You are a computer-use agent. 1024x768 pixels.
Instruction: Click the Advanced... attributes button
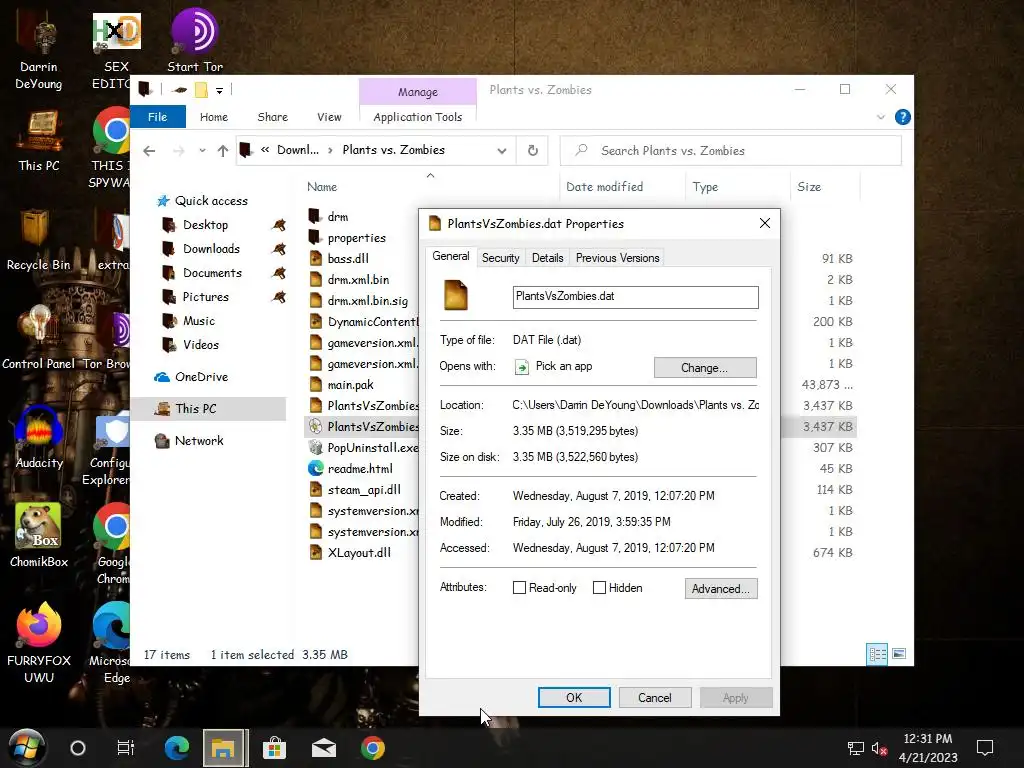[x=720, y=588]
